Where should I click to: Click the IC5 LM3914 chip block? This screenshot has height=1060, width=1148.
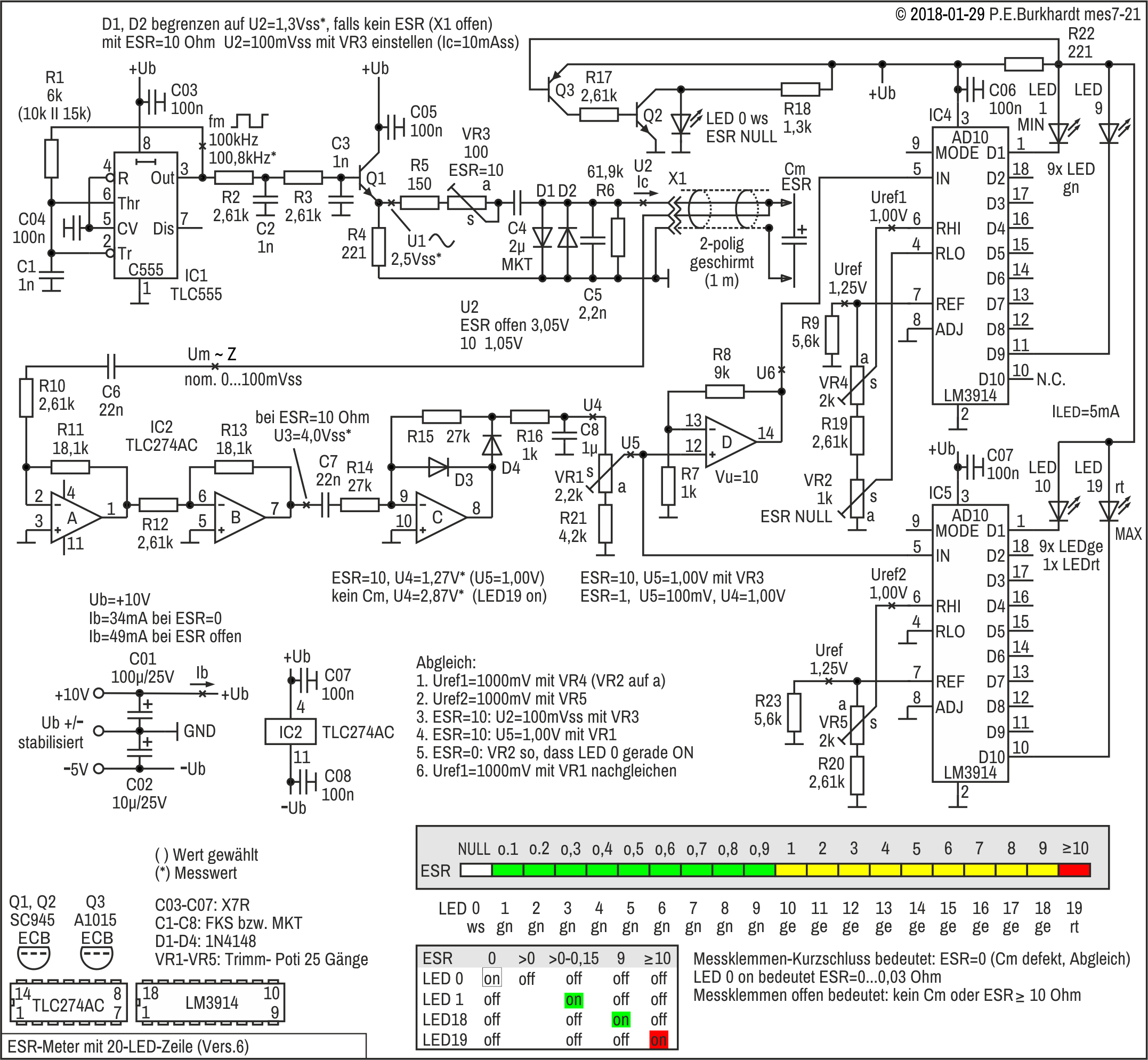click(970, 643)
